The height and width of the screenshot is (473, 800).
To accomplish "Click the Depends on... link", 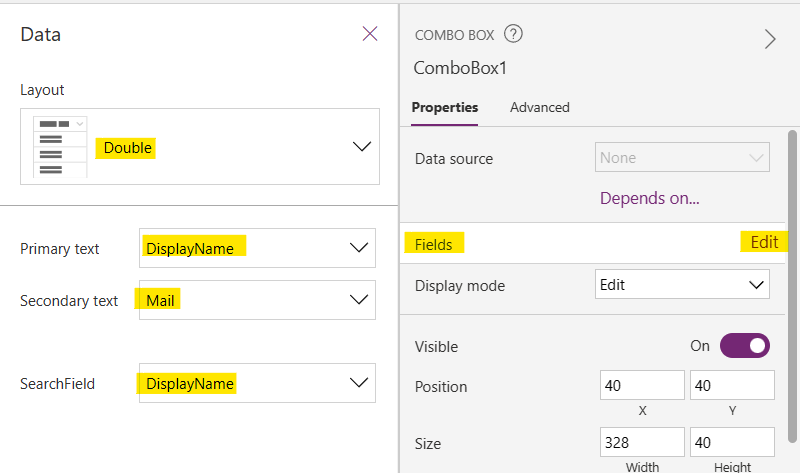I will point(649,198).
